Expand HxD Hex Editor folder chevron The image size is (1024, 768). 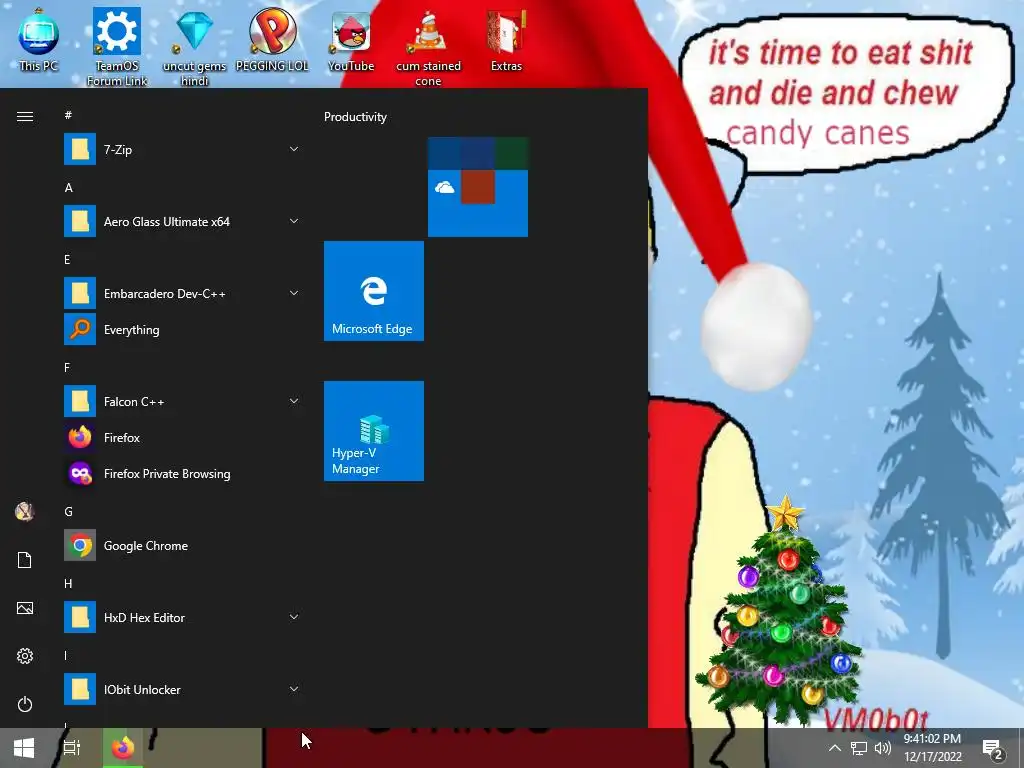[x=294, y=617]
